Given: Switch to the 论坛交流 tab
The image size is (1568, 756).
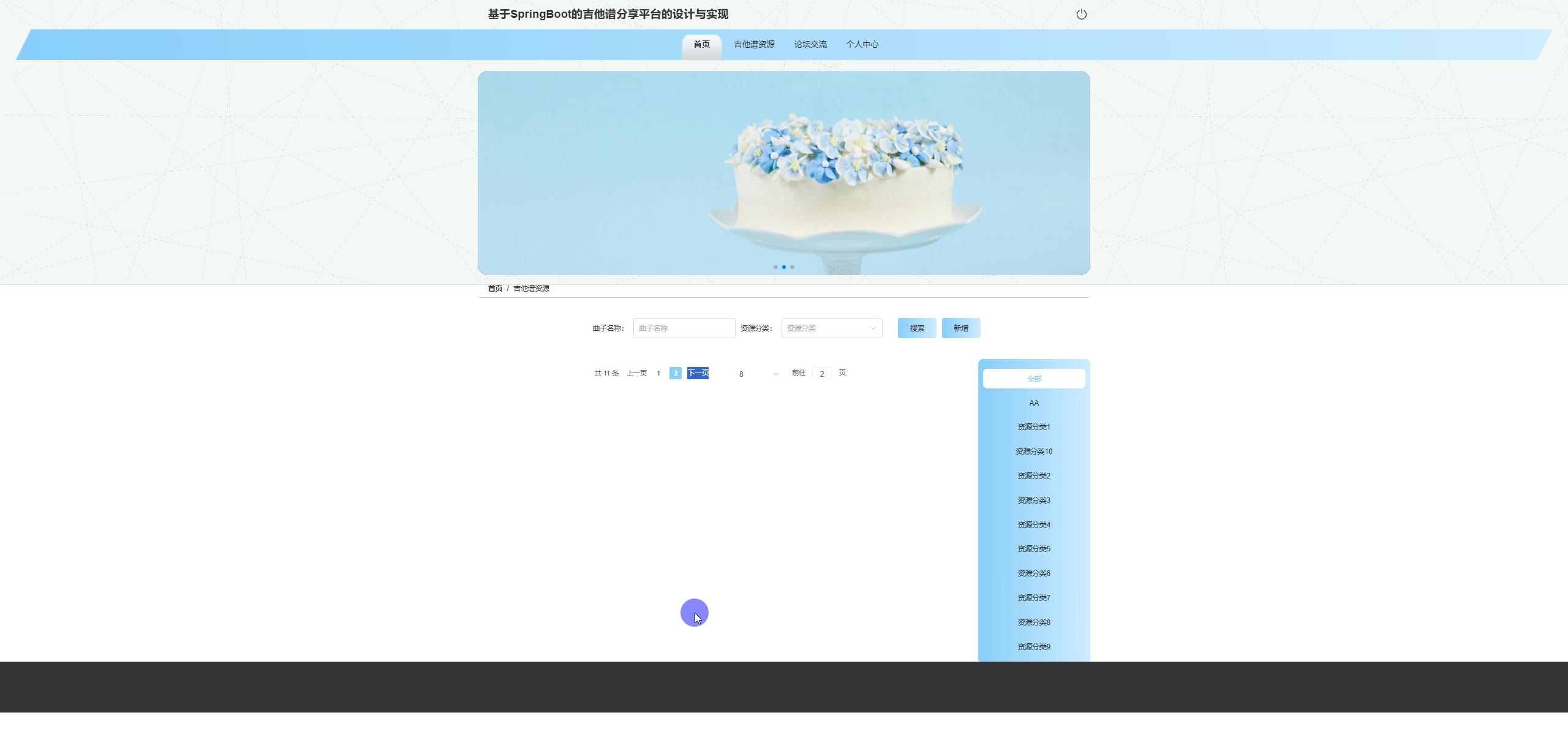Looking at the screenshot, I should click(x=810, y=45).
